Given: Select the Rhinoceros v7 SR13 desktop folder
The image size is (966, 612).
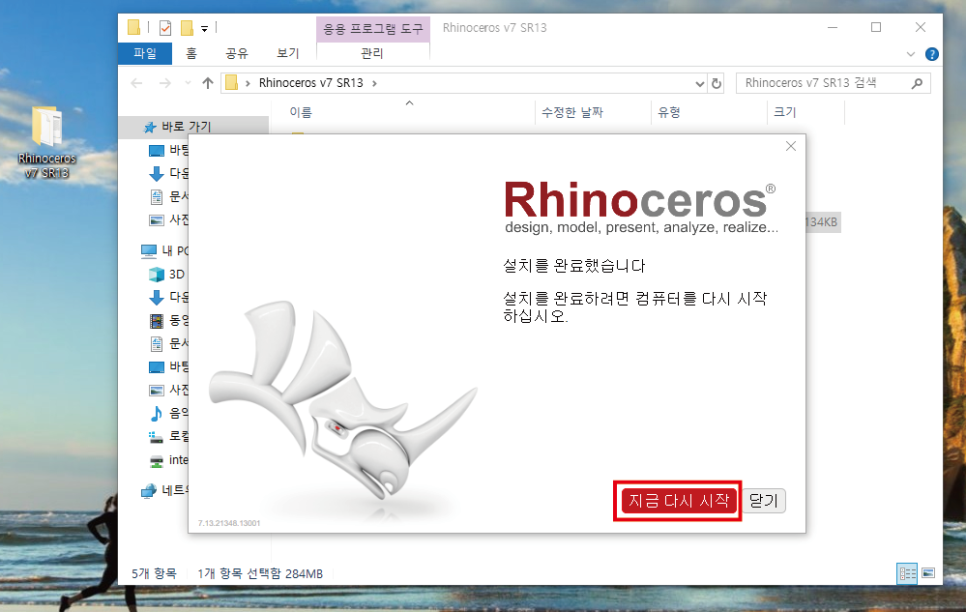Looking at the screenshot, I should click(47, 142).
